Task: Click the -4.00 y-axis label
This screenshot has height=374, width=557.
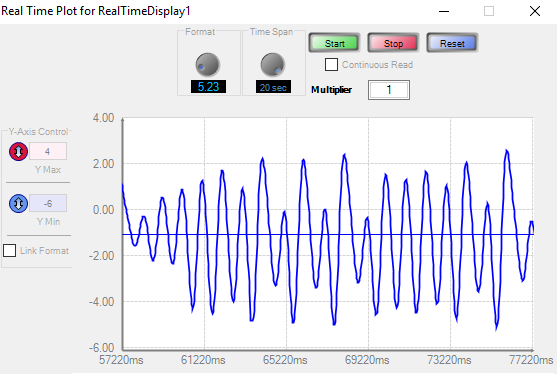Action: click(x=102, y=302)
